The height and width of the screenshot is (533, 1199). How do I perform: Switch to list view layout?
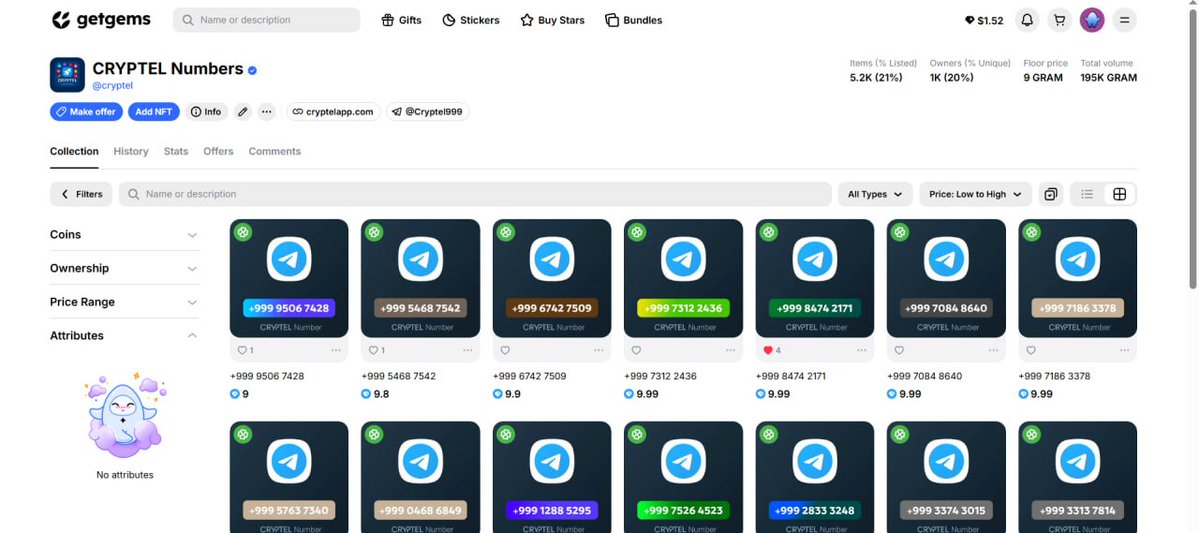point(1087,194)
